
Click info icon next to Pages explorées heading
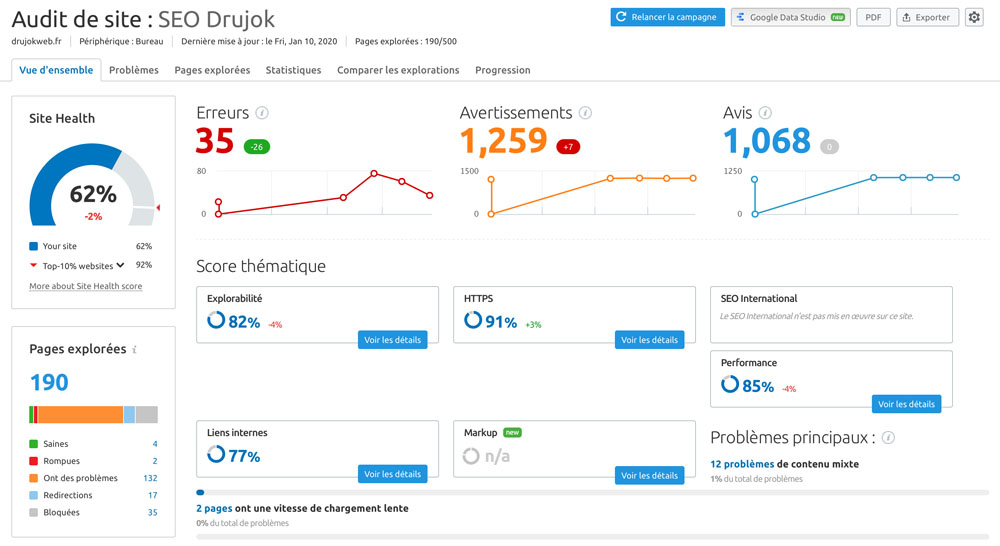135,350
